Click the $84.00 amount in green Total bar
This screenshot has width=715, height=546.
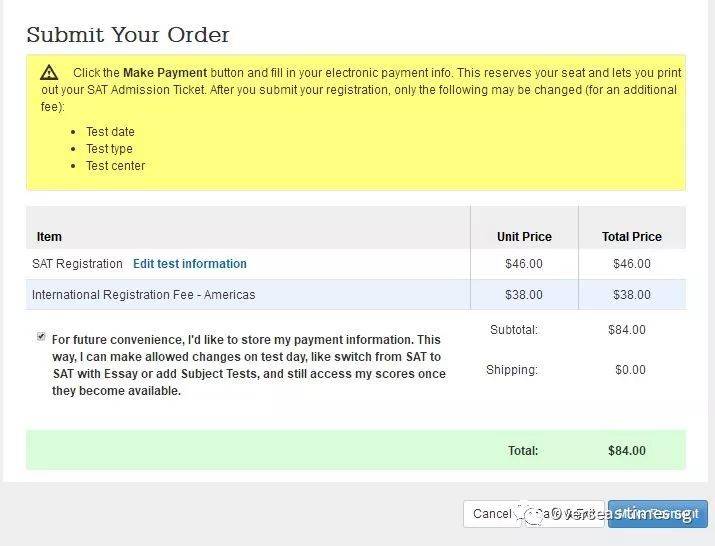[x=627, y=451]
